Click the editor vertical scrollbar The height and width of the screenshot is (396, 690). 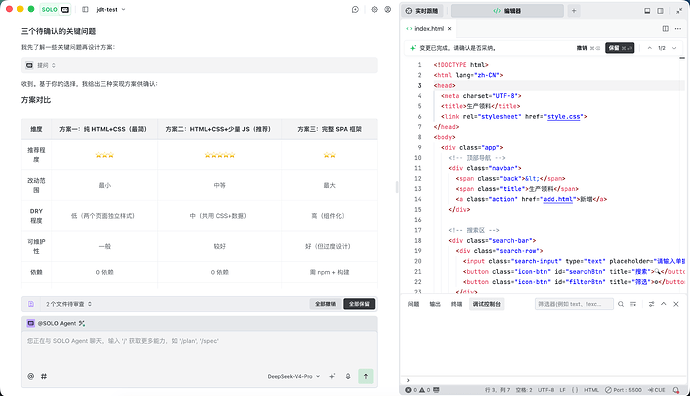(x=682, y=176)
